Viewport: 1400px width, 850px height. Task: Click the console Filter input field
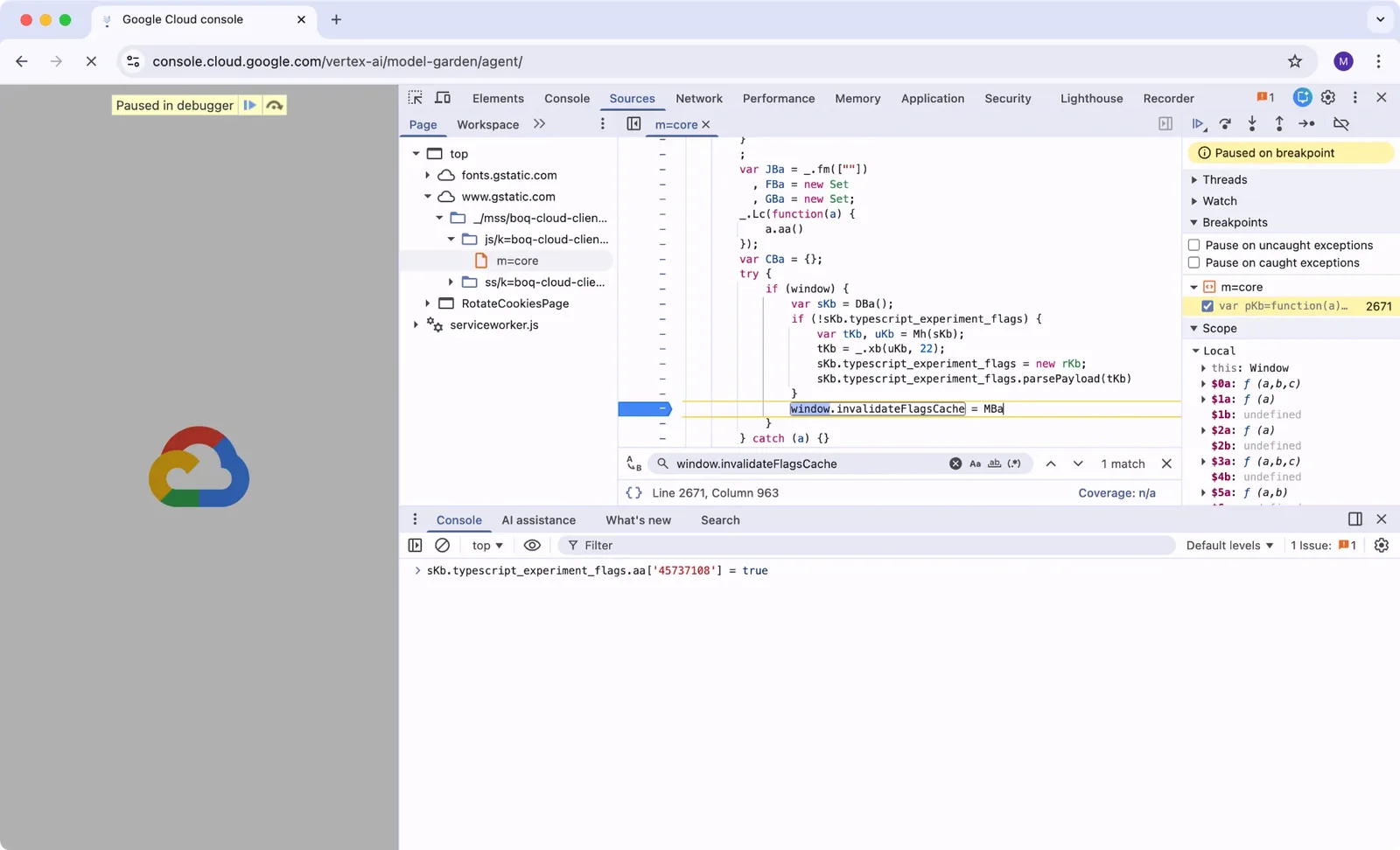[866, 545]
